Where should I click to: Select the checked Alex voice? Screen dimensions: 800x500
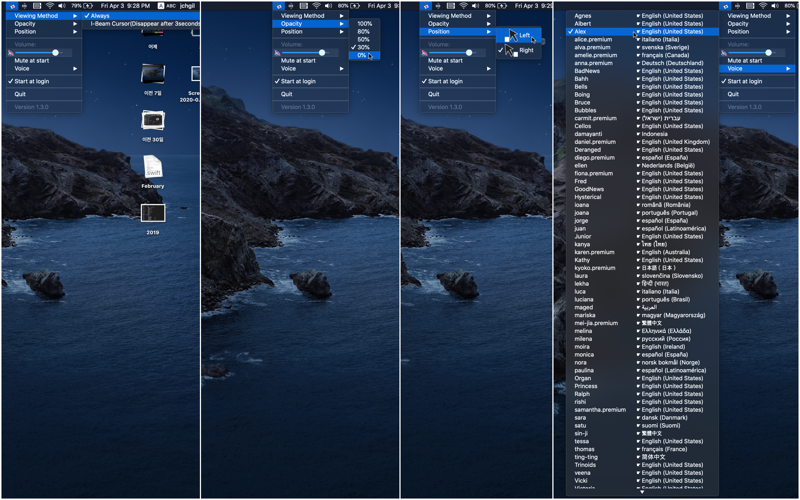point(642,32)
